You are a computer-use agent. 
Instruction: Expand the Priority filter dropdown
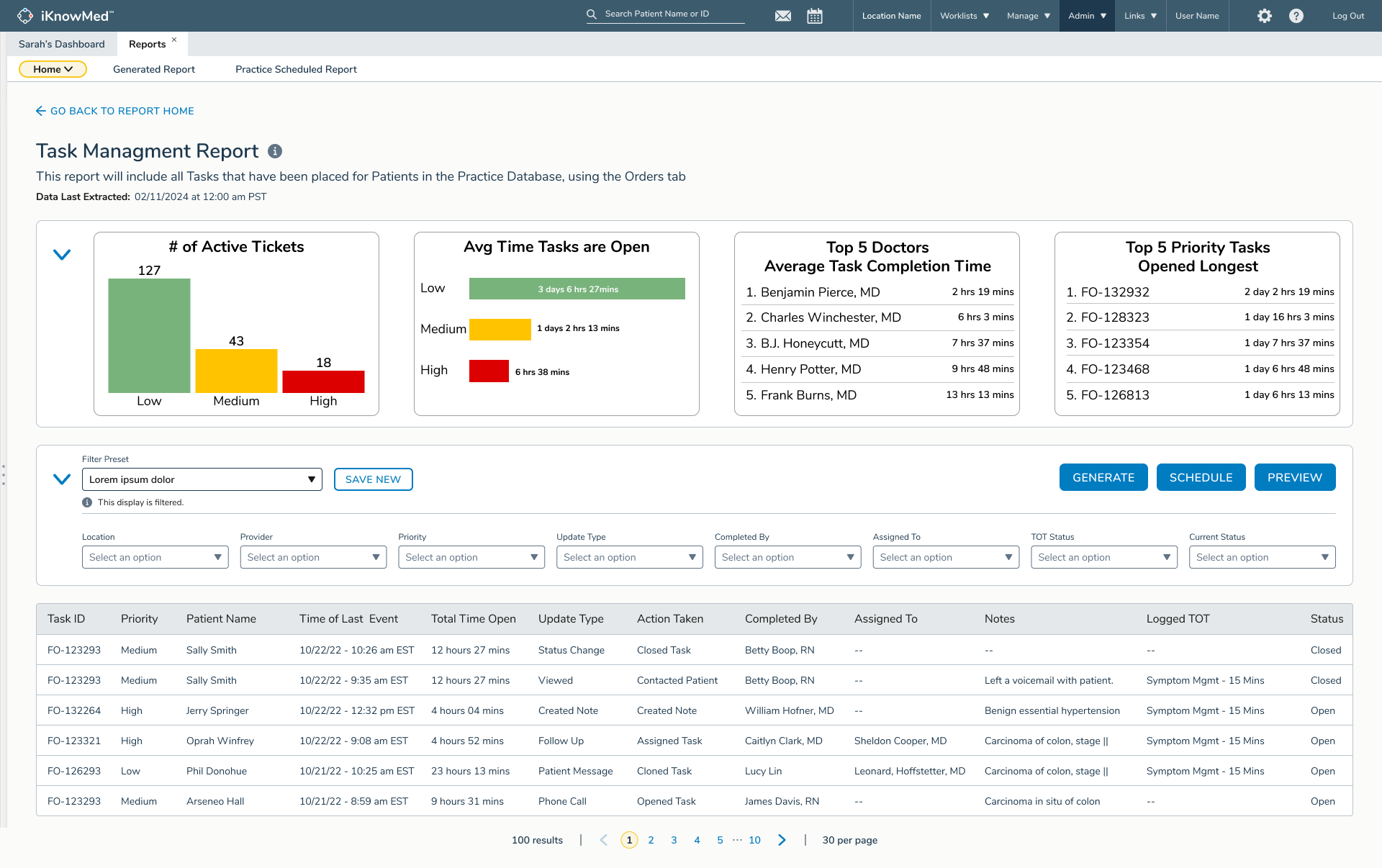tap(471, 557)
